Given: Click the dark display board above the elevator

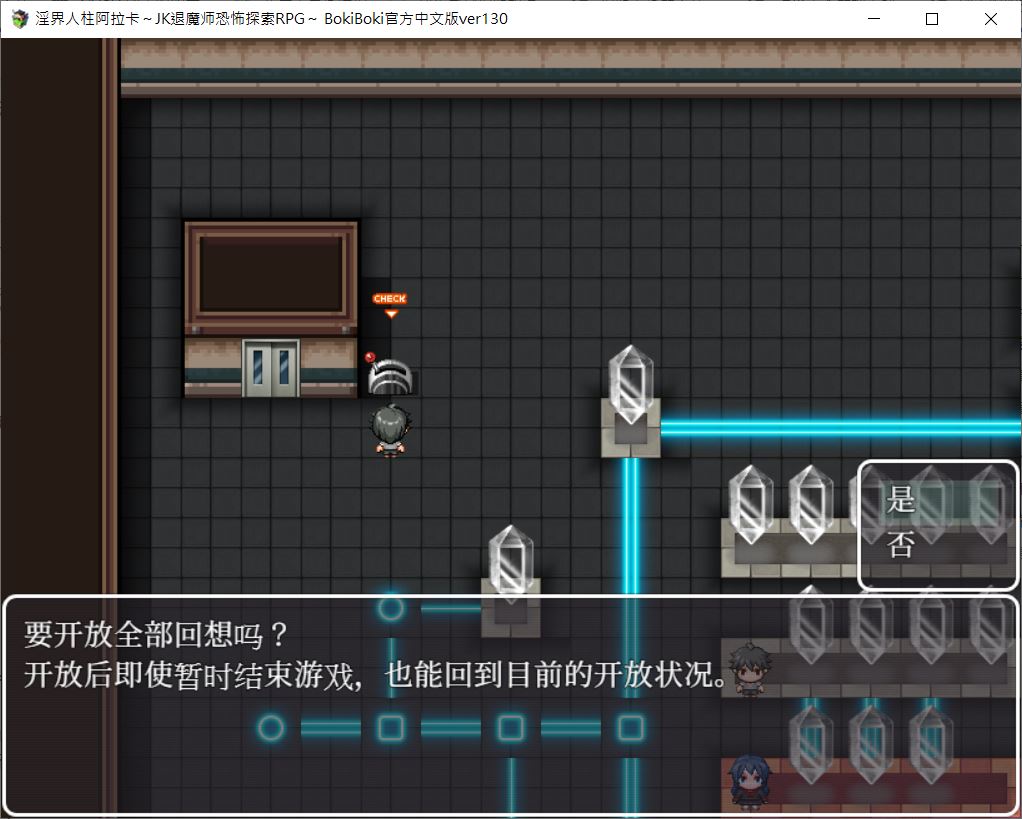Looking at the screenshot, I should point(271,273).
